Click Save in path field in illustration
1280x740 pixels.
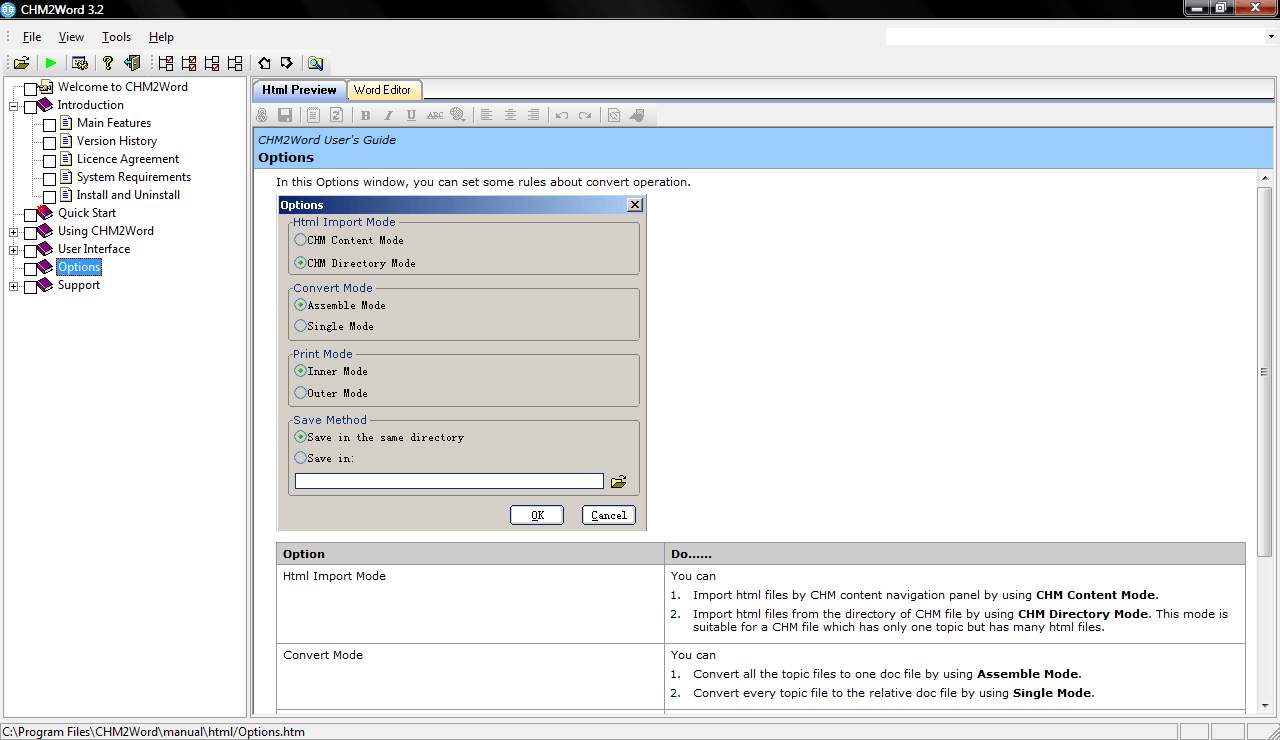pyautogui.click(x=449, y=481)
